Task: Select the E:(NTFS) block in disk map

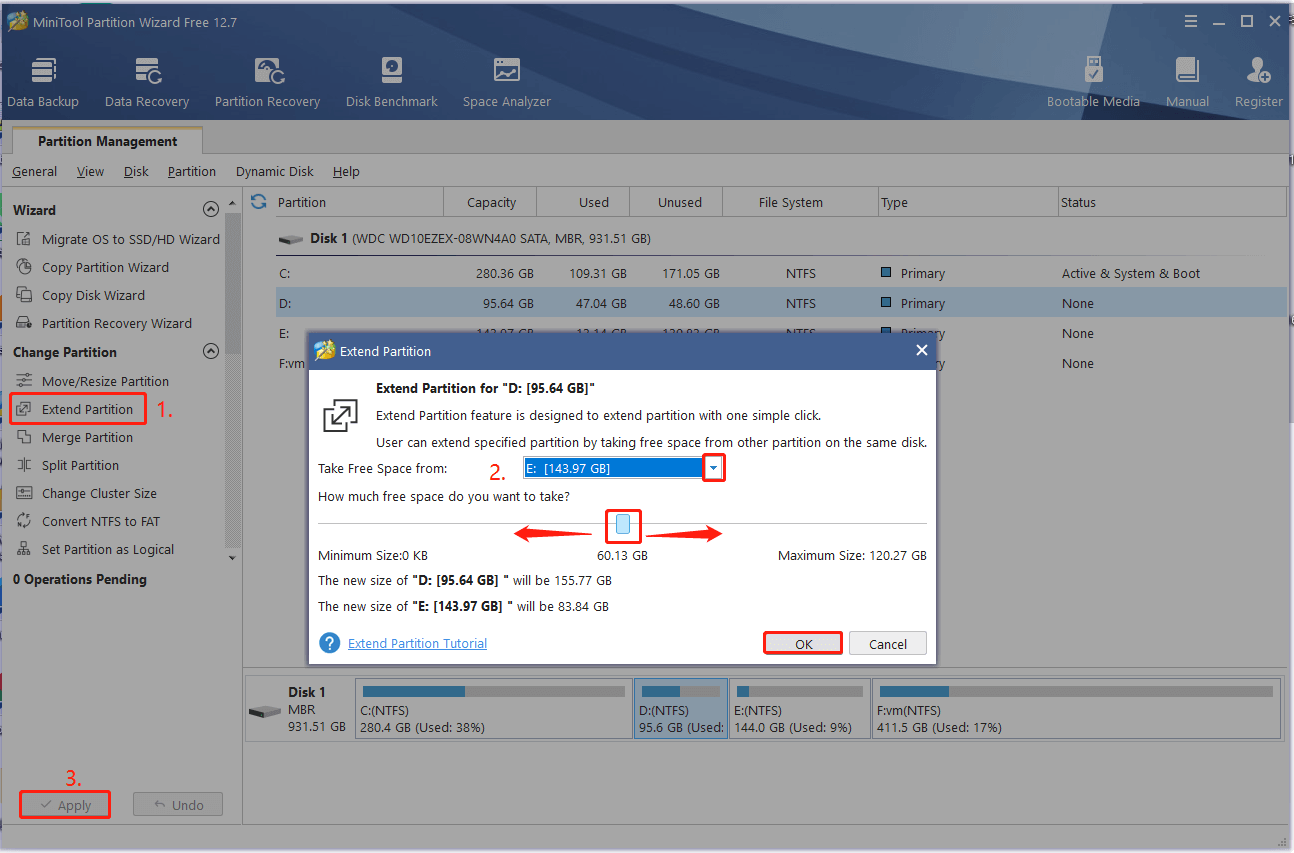Action: pyautogui.click(x=799, y=709)
